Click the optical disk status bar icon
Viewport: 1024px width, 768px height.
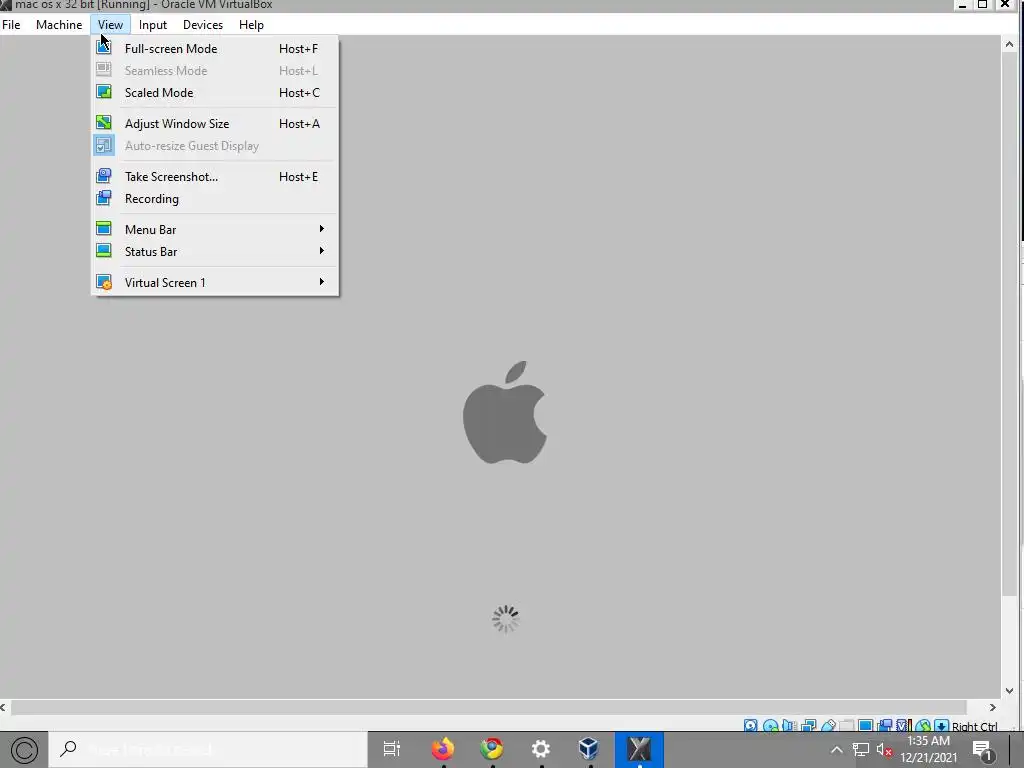pyautogui.click(x=771, y=726)
